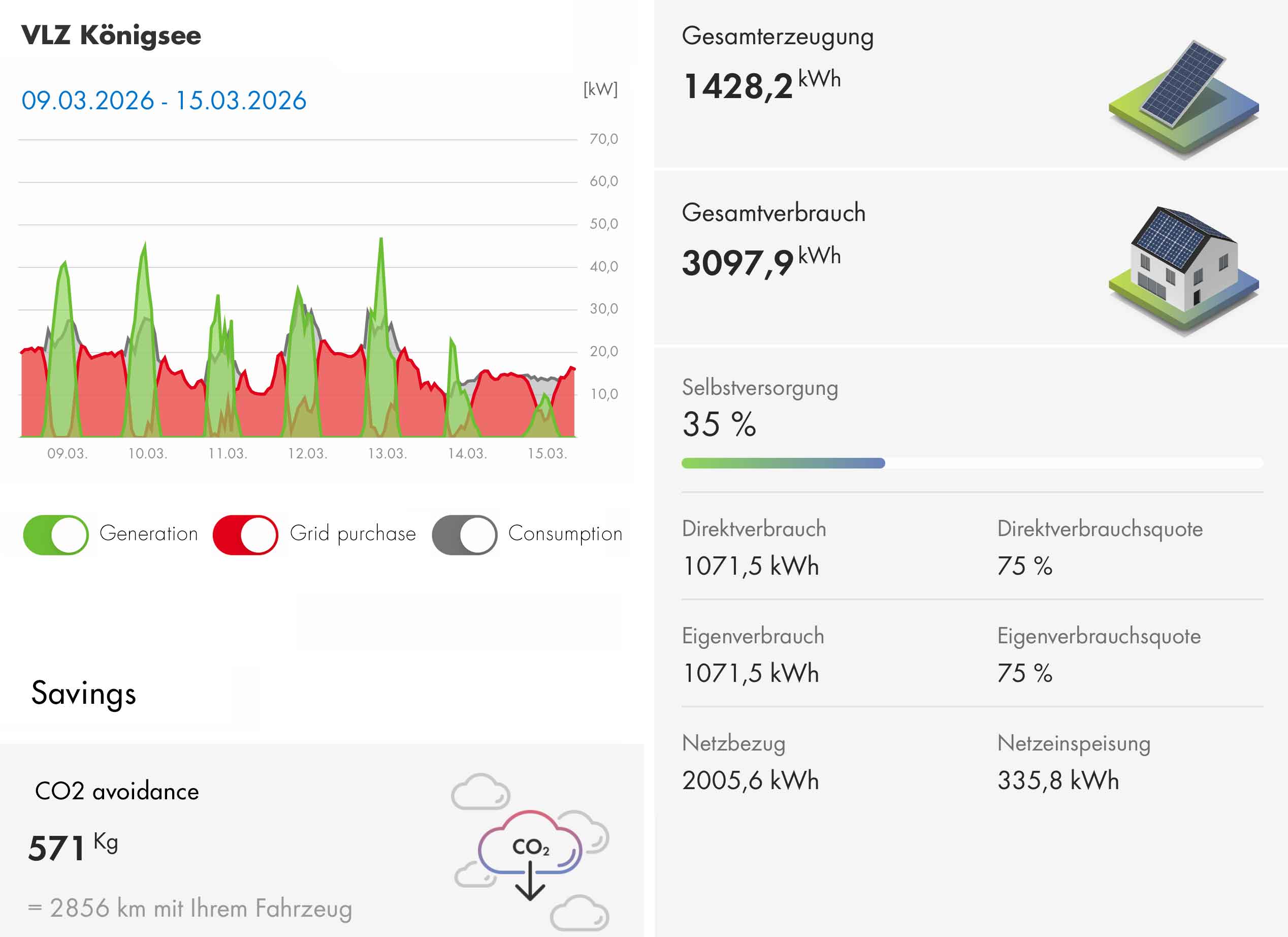The width and height of the screenshot is (1288, 937).
Task: Click the Netzbezug 2005,6 kWh value
Action: [x=750, y=780]
